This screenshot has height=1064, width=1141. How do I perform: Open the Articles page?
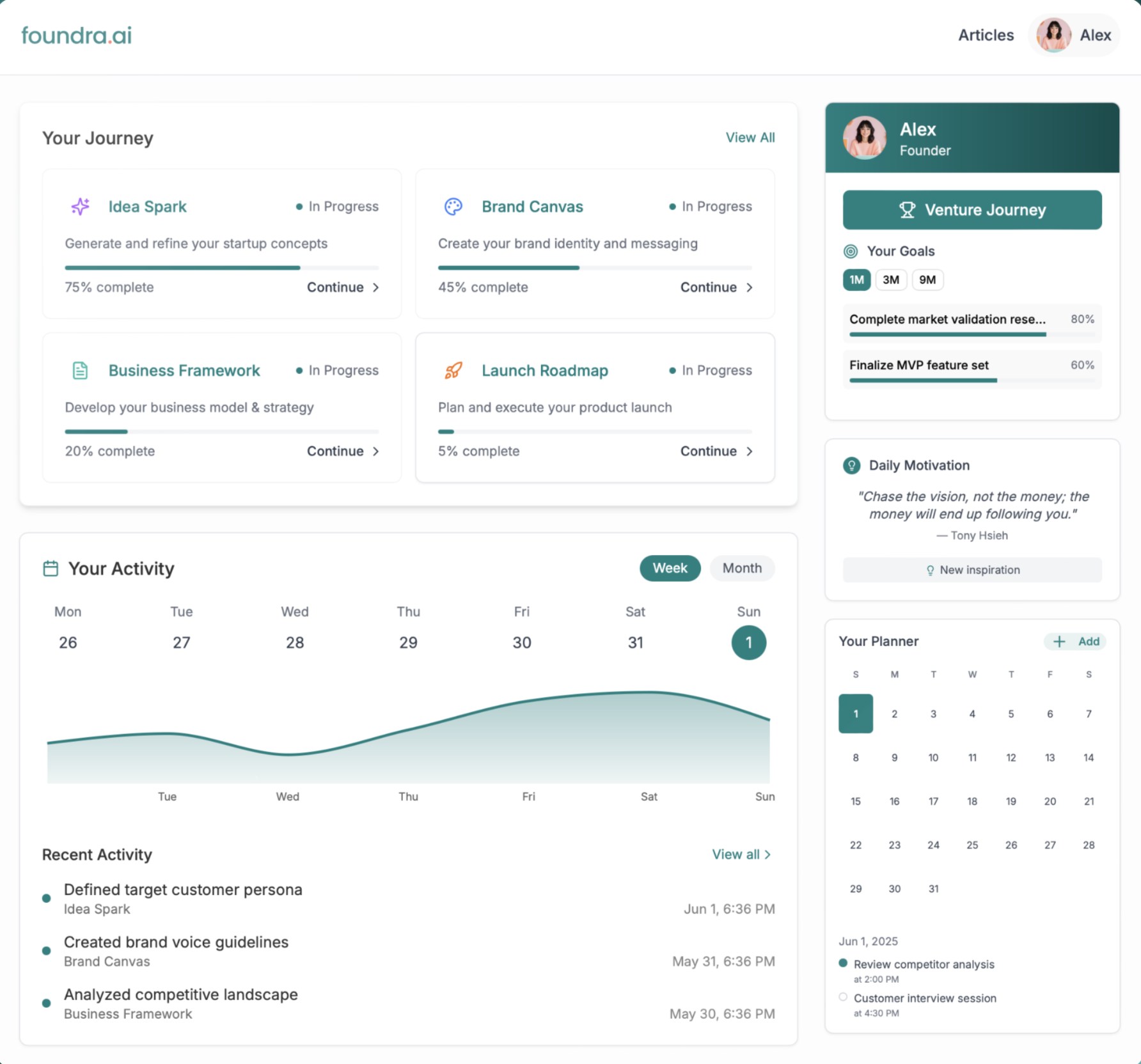986,35
